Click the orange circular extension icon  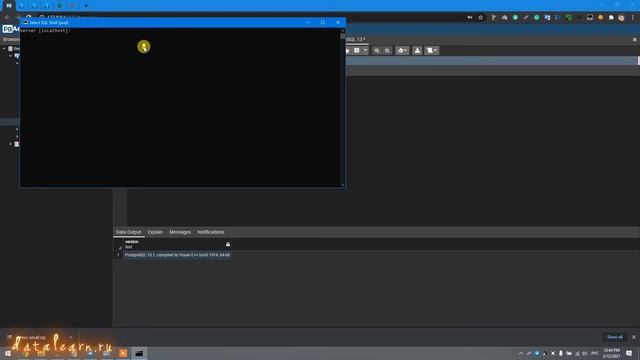[x=600, y=18]
